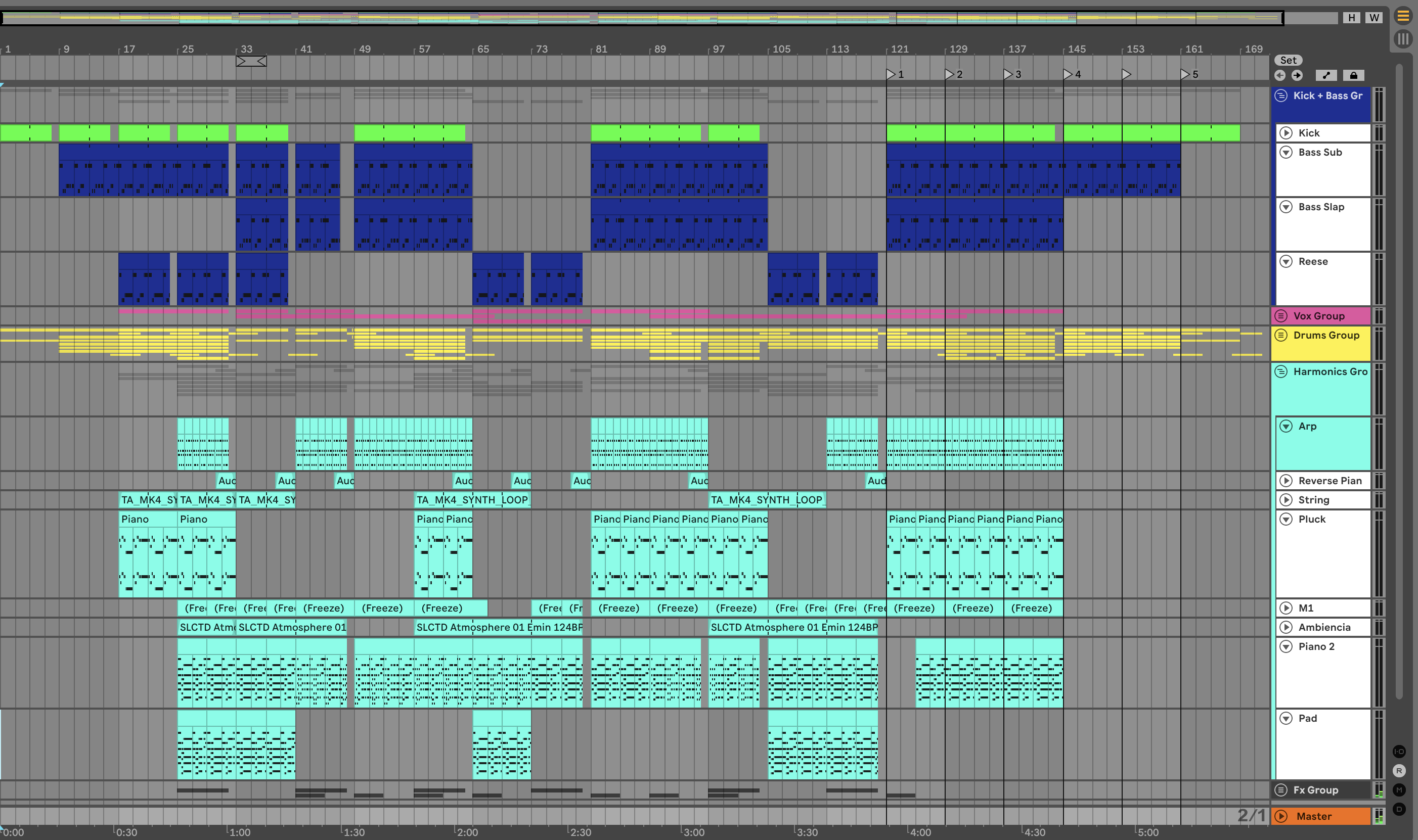Collapse the Bass Sub track arrow

pos(1286,152)
